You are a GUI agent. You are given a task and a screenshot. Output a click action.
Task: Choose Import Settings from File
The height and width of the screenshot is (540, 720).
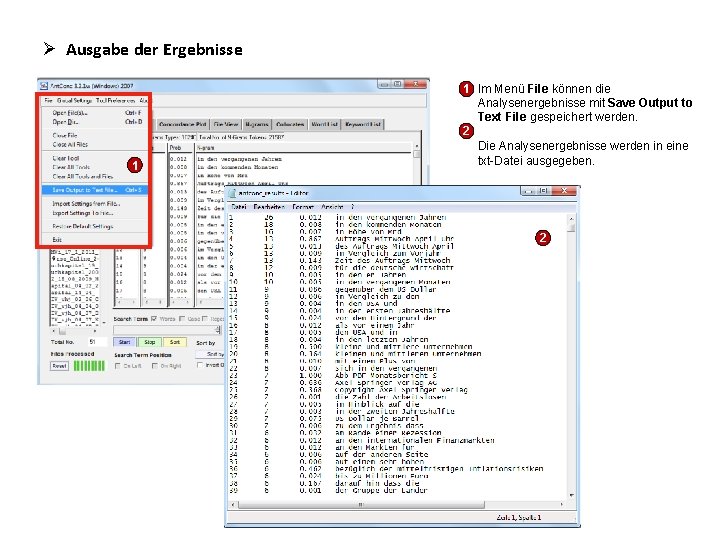point(94,203)
